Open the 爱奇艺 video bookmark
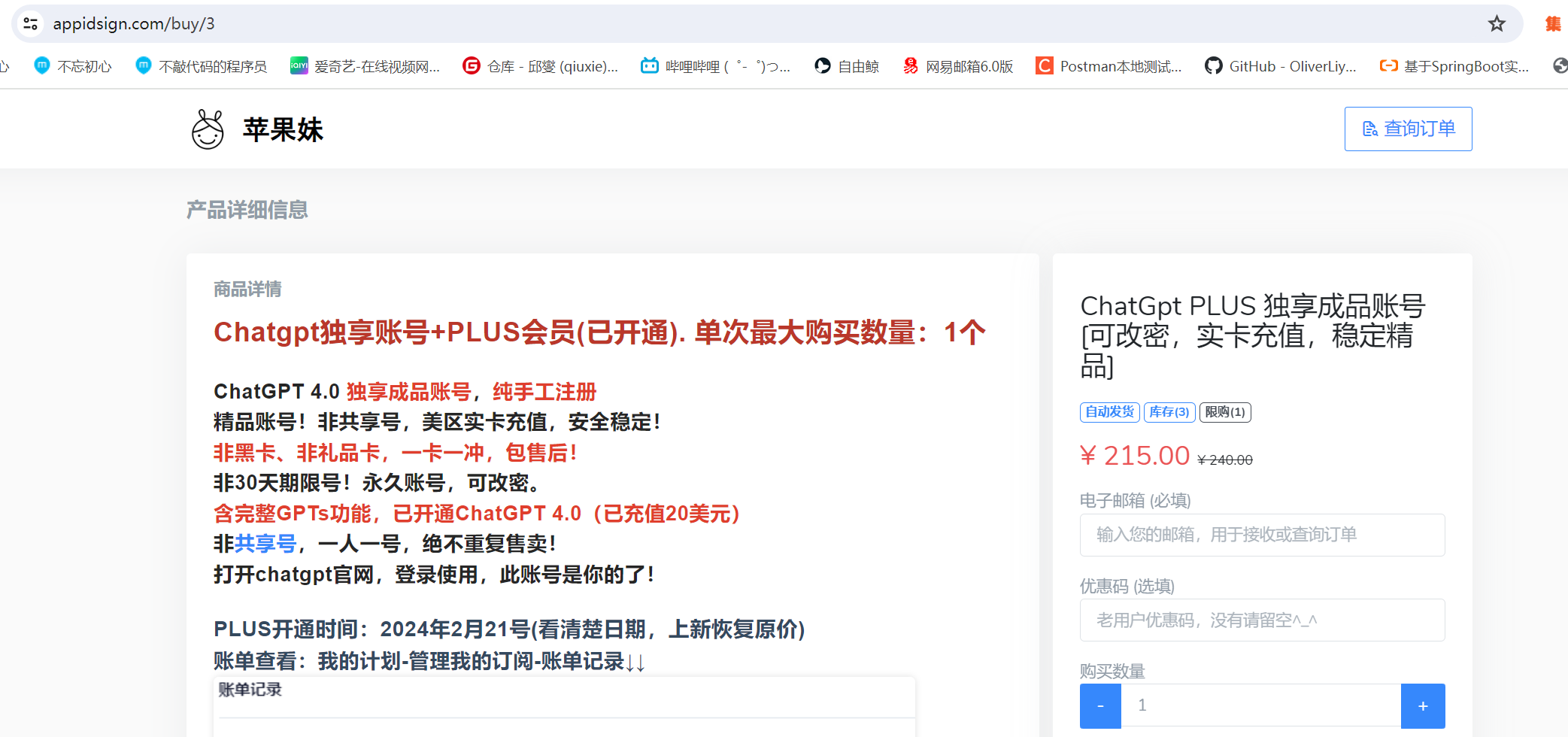1568x737 pixels. (365, 66)
